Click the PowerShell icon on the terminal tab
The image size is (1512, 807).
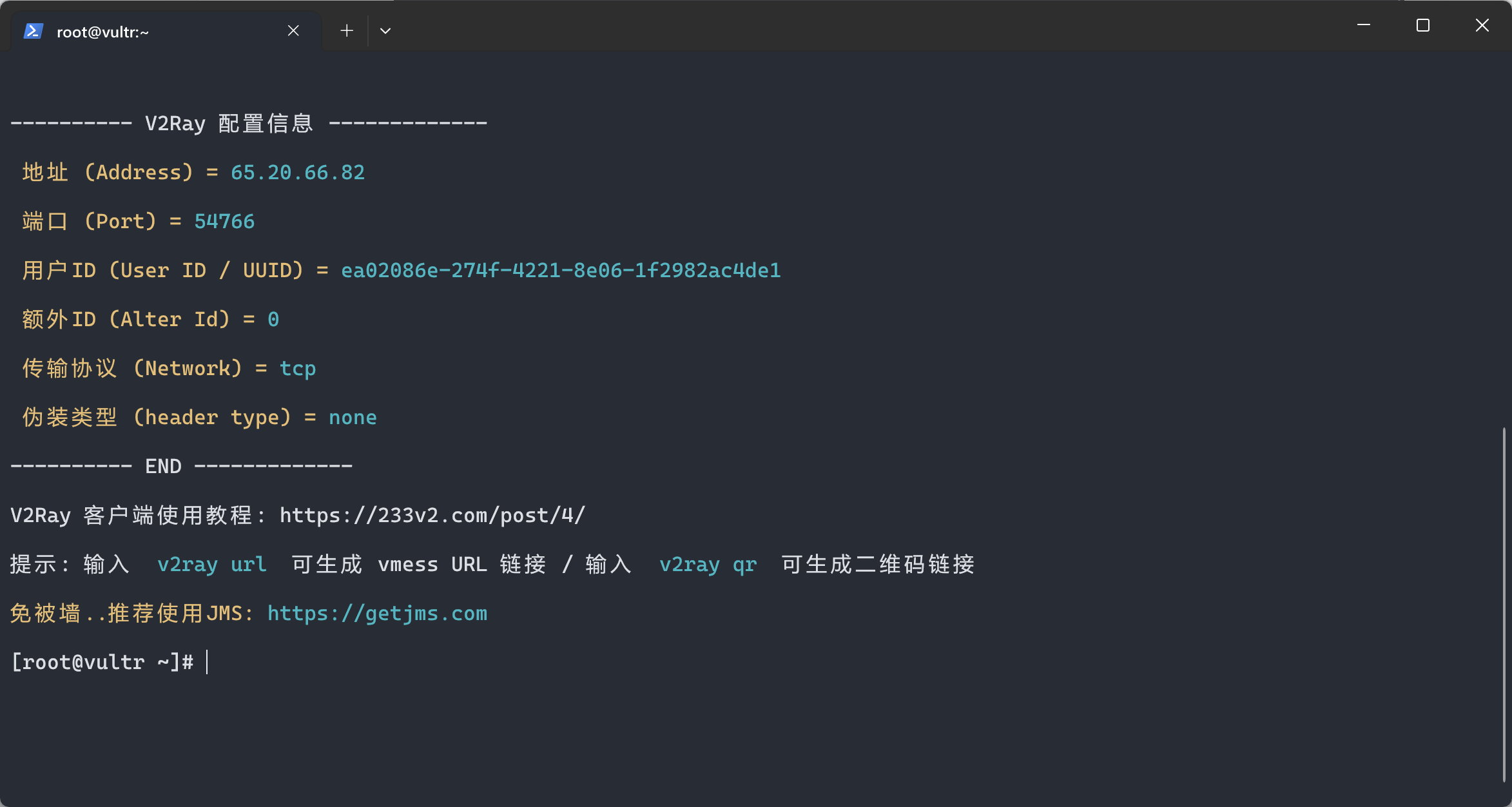pyautogui.click(x=33, y=29)
